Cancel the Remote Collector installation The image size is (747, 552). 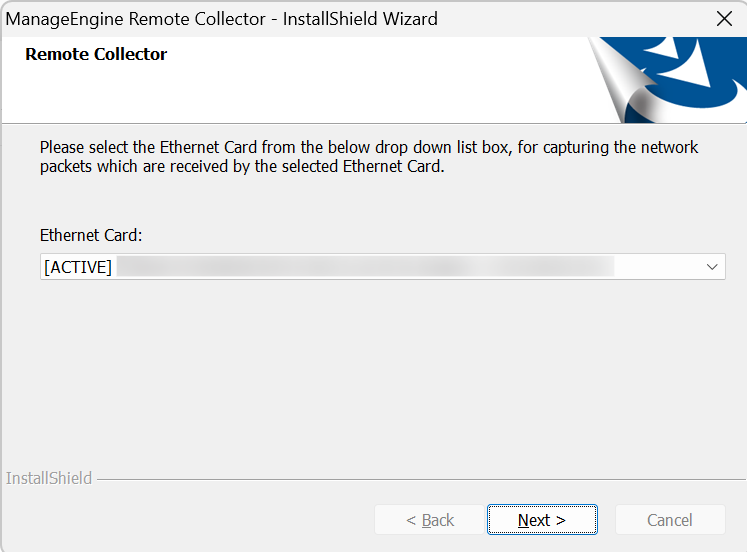(670, 520)
